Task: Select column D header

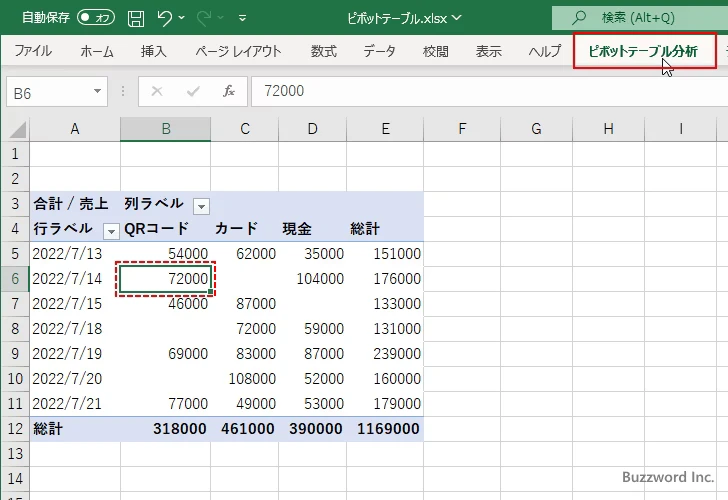Action: (x=312, y=129)
